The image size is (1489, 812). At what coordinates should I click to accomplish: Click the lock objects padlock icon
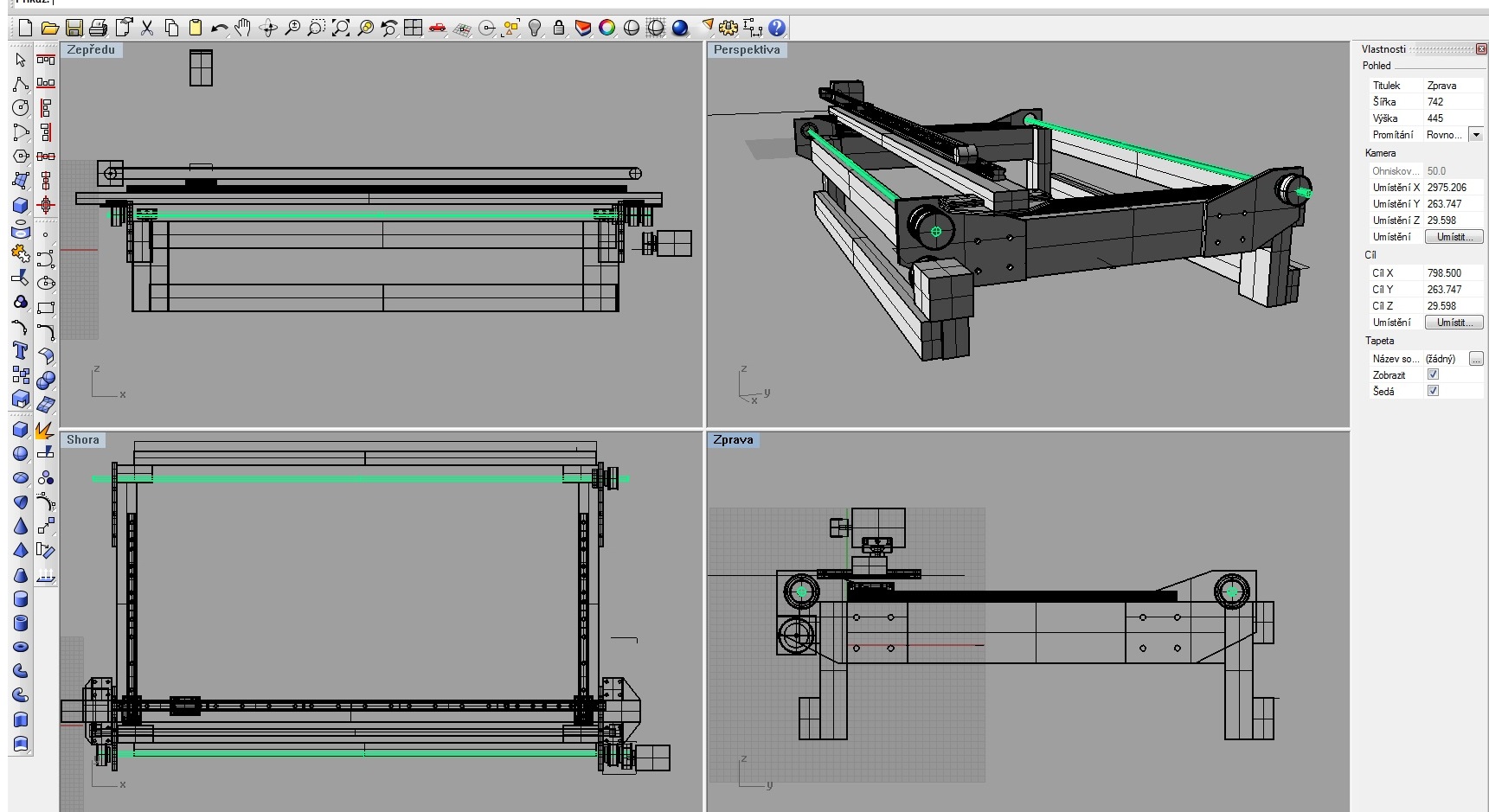559,29
